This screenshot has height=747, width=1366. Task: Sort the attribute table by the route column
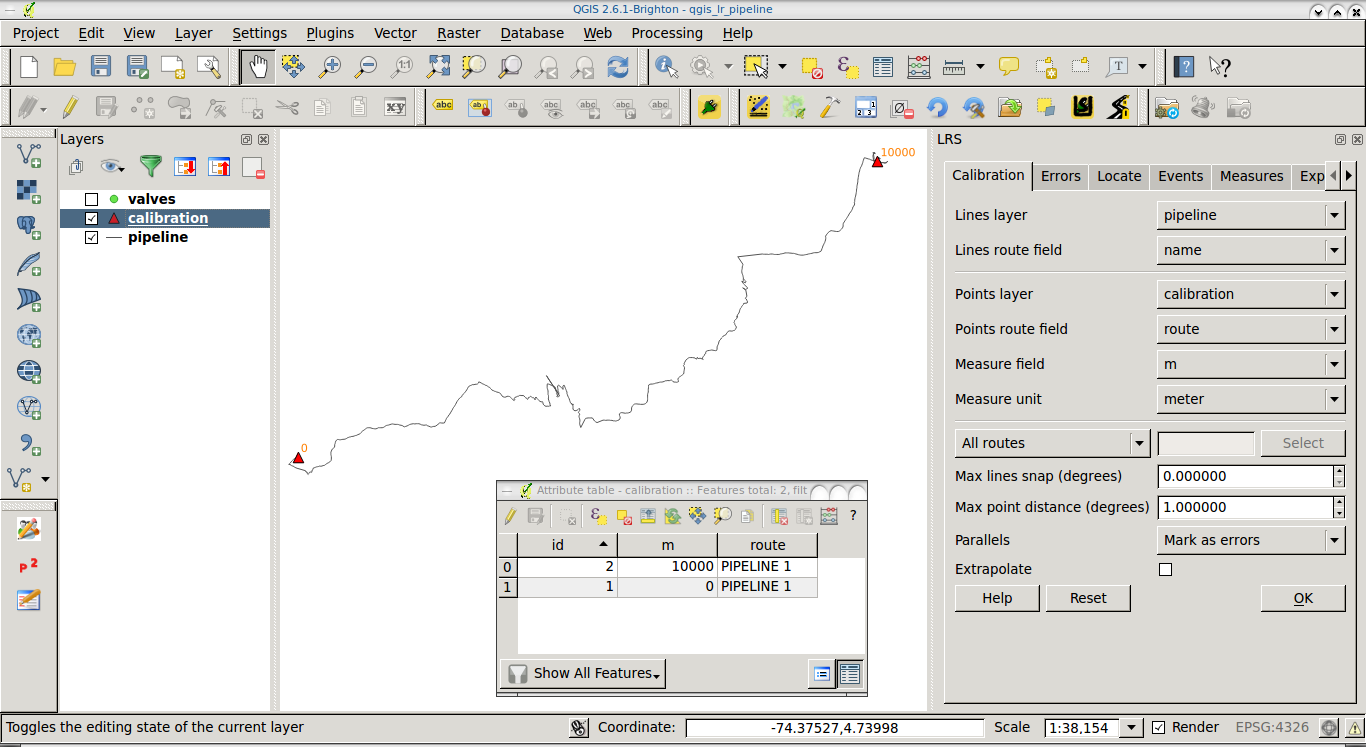(767, 545)
